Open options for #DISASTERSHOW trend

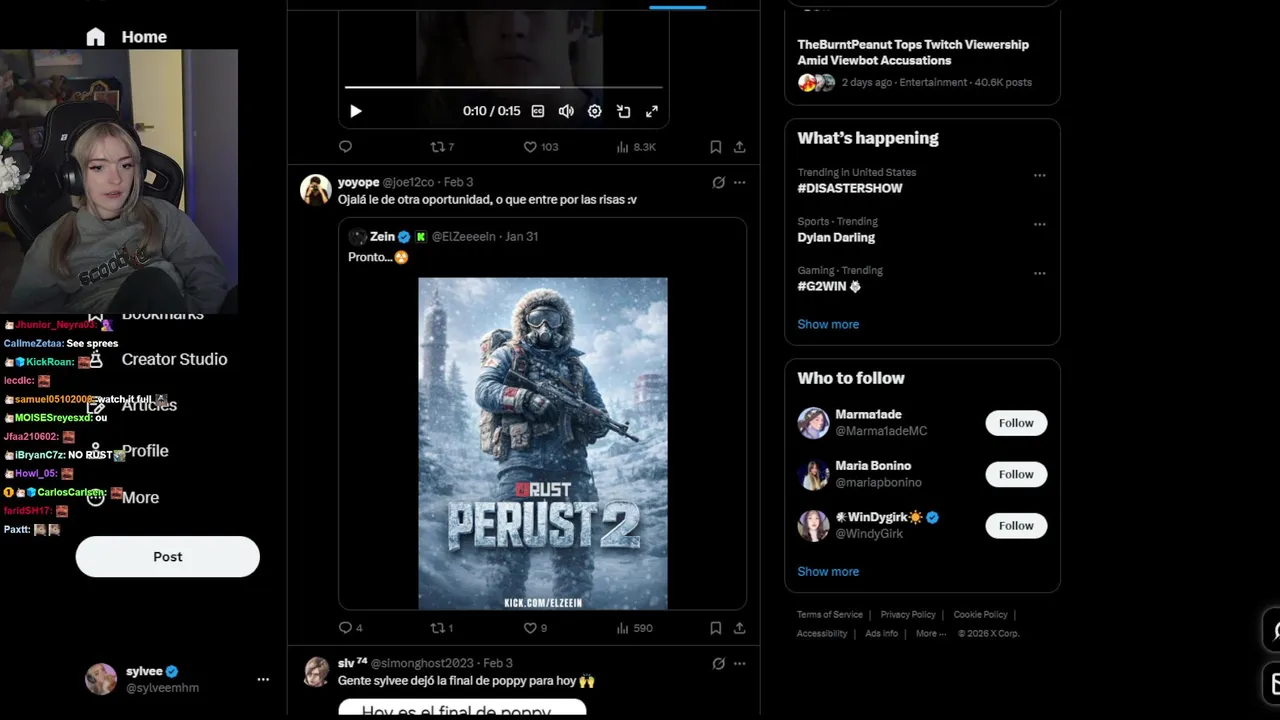click(x=1040, y=175)
